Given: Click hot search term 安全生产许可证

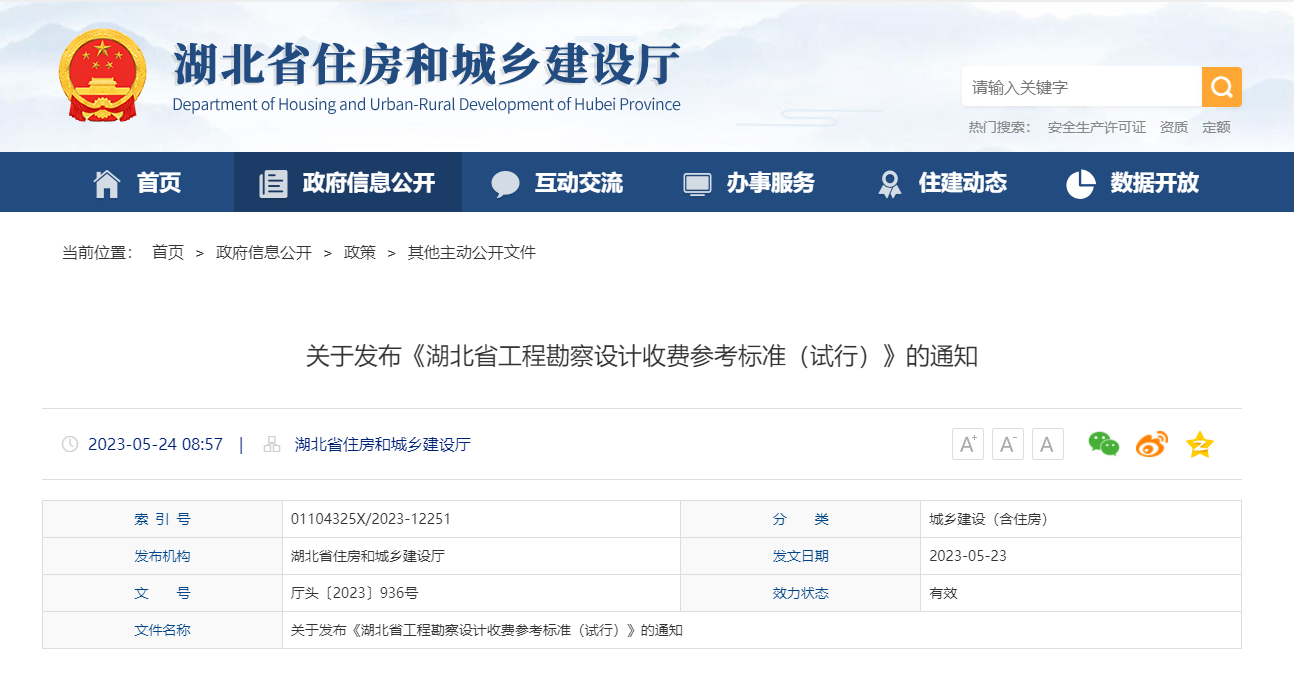Looking at the screenshot, I should [x=1097, y=127].
